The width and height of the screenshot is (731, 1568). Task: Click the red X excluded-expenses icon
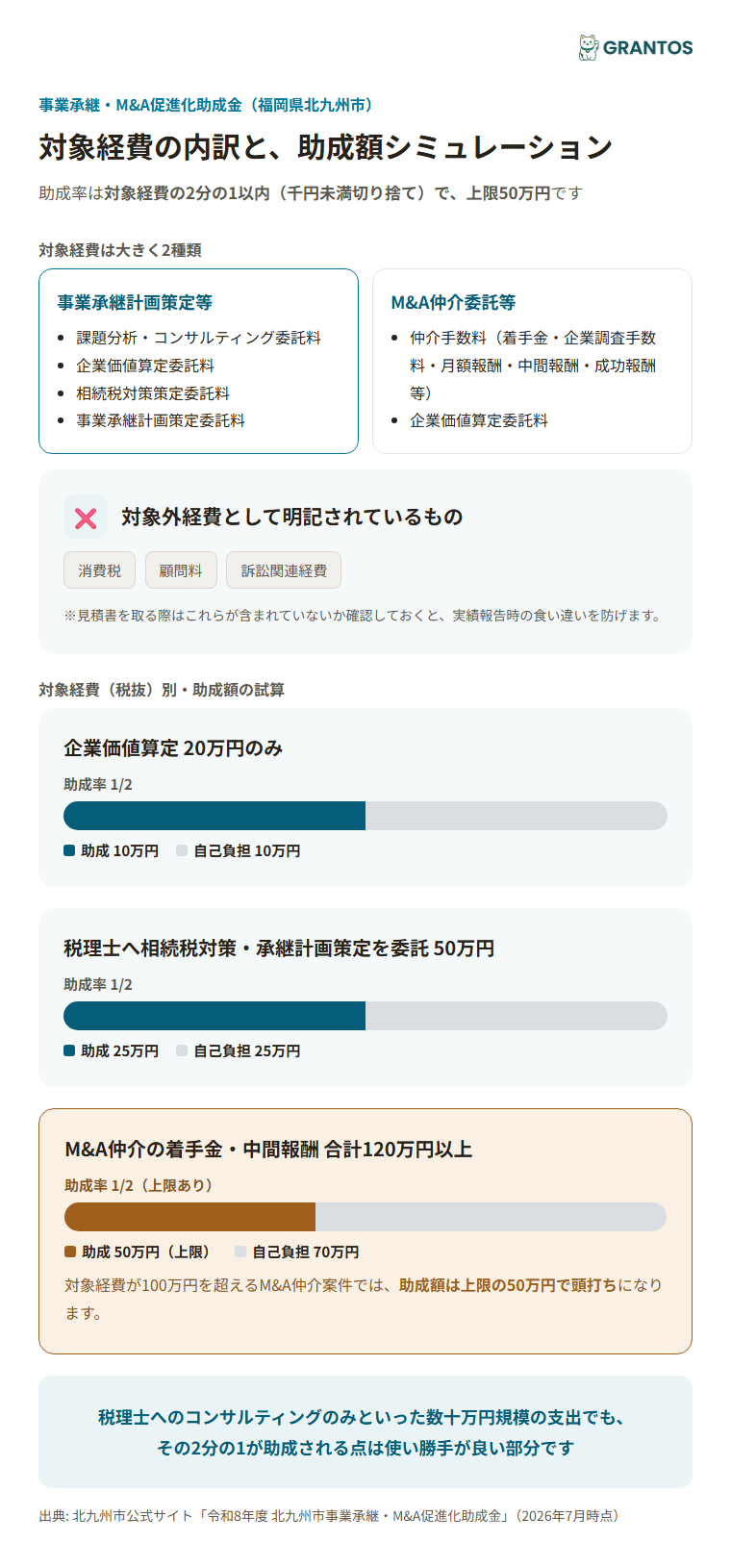coord(86,518)
